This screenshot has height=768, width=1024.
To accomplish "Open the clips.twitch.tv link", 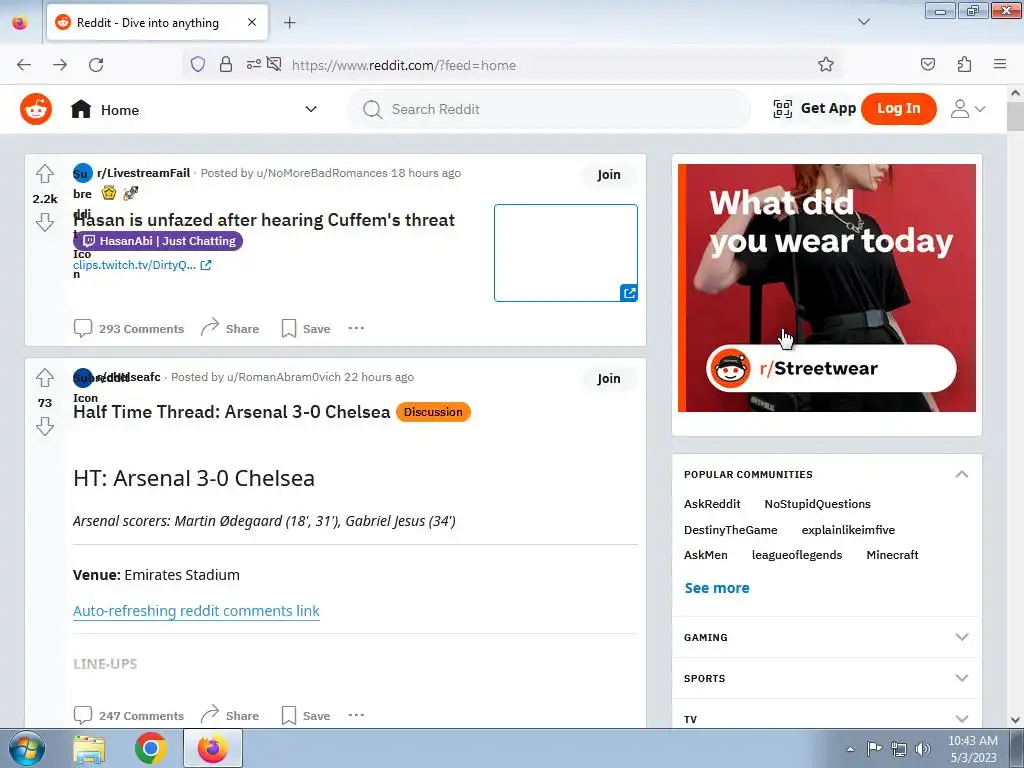I will point(142,265).
